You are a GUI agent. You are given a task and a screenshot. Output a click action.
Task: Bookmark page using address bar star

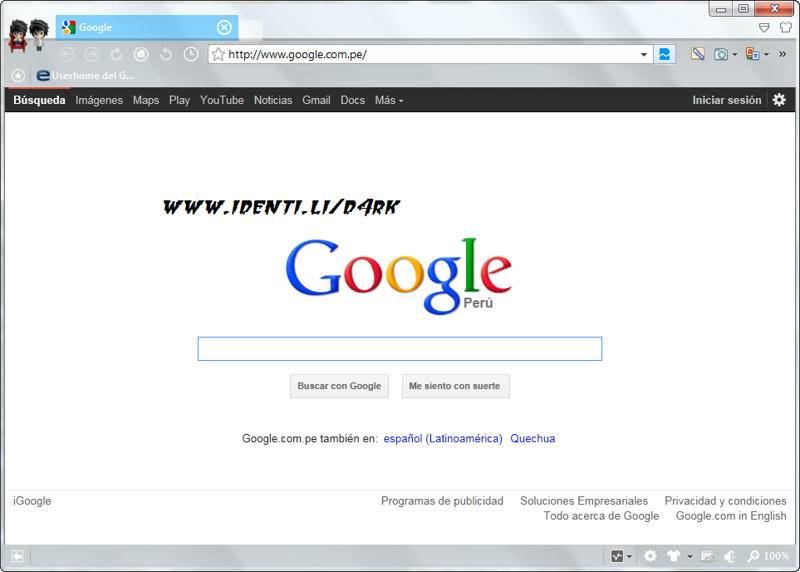click(218, 54)
